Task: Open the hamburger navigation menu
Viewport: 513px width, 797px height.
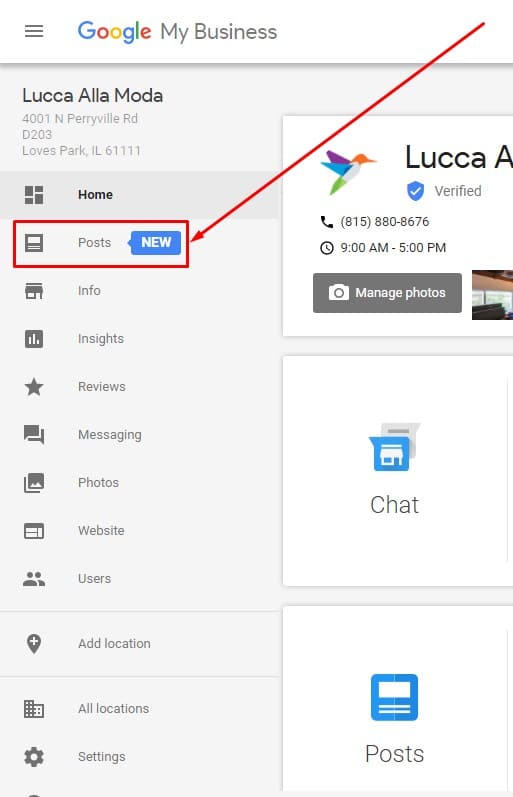Action: [34, 32]
